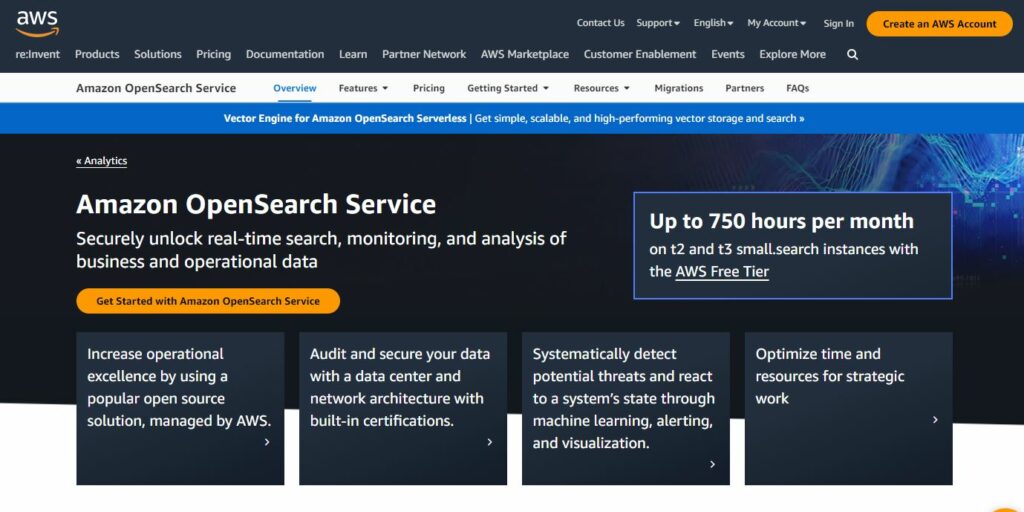
Task: Switch to the Migrations tab
Action: click(679, 88)
